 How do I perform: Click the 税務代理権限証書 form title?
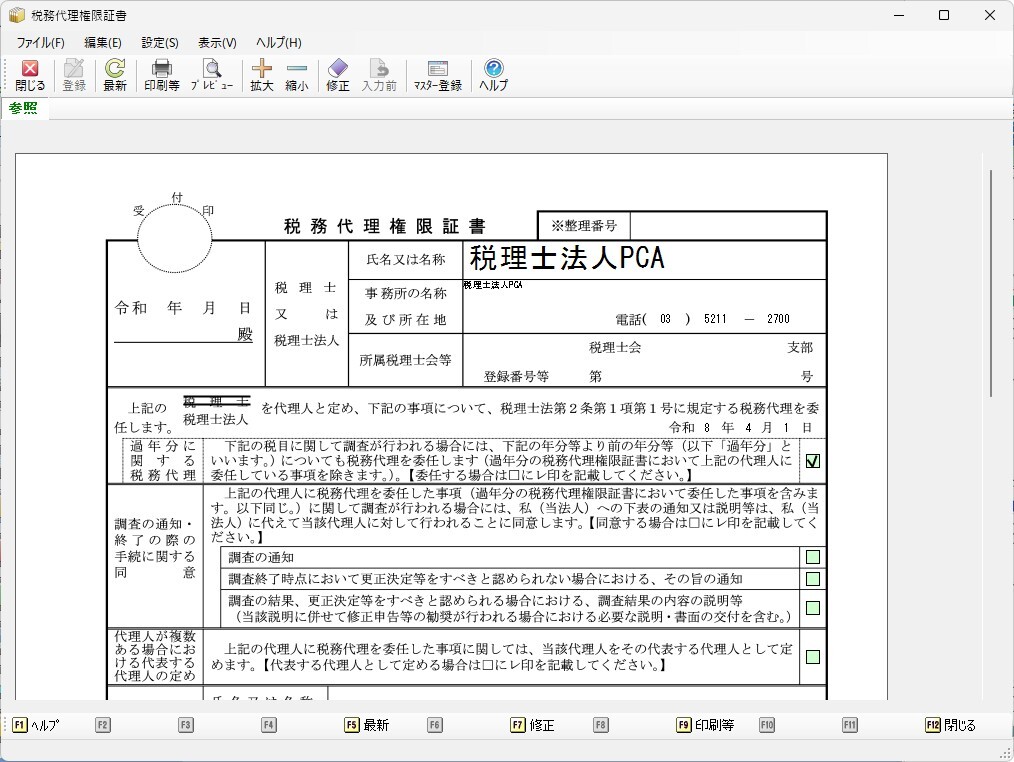[x=385, y=226]
